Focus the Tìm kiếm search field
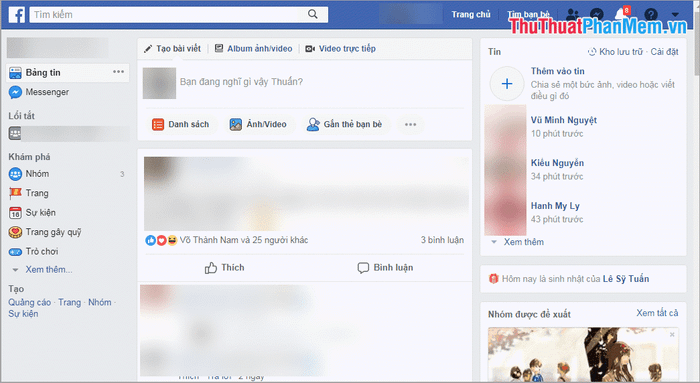The height and width of the screenshot is (383, 700). pos(179,14)
